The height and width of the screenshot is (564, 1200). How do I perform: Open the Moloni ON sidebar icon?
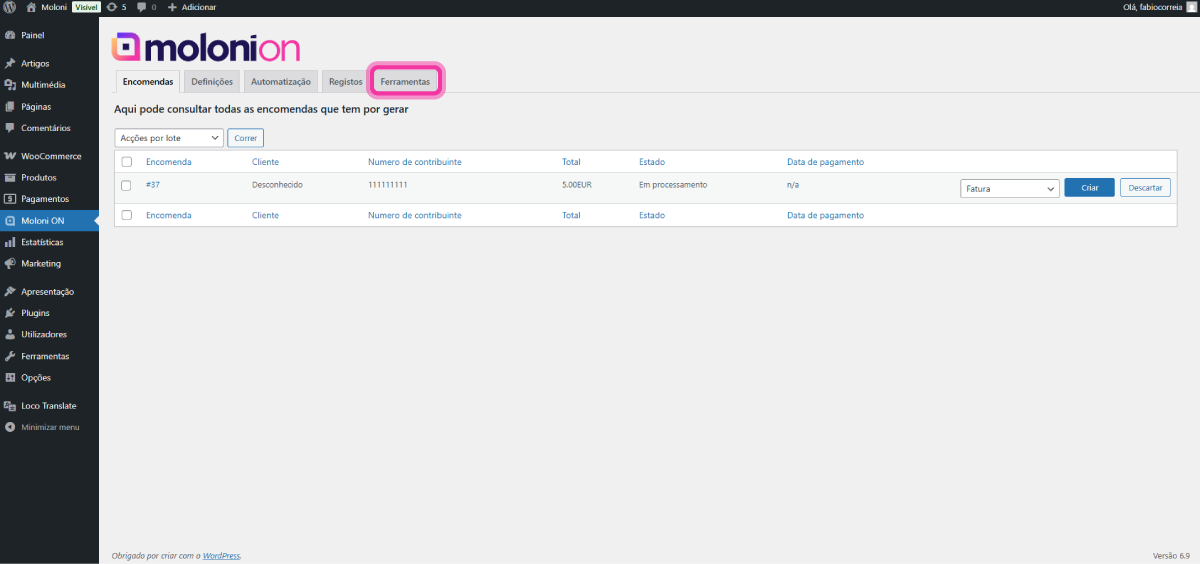click(10, 221)
